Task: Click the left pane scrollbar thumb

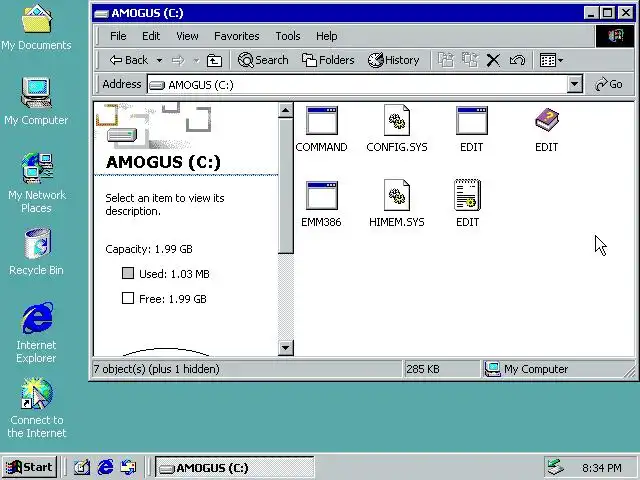Action: [285, 186]
